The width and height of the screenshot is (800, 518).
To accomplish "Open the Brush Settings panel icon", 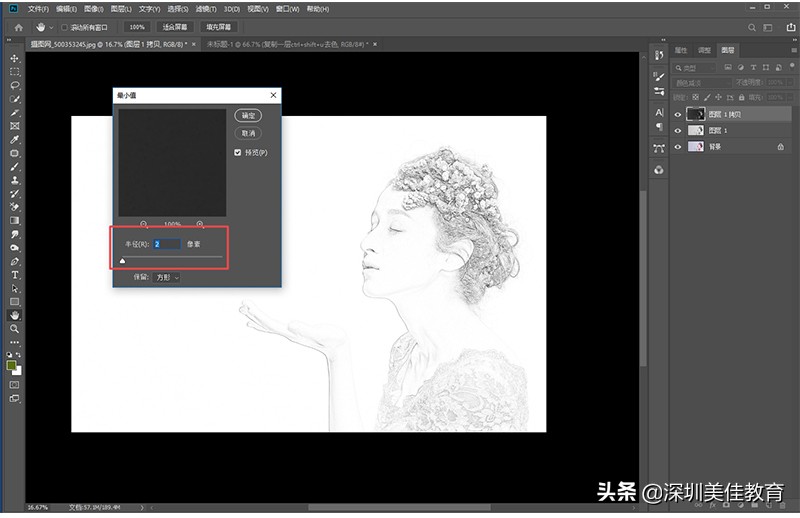I will pyautogui.click(x=659, y=77).
